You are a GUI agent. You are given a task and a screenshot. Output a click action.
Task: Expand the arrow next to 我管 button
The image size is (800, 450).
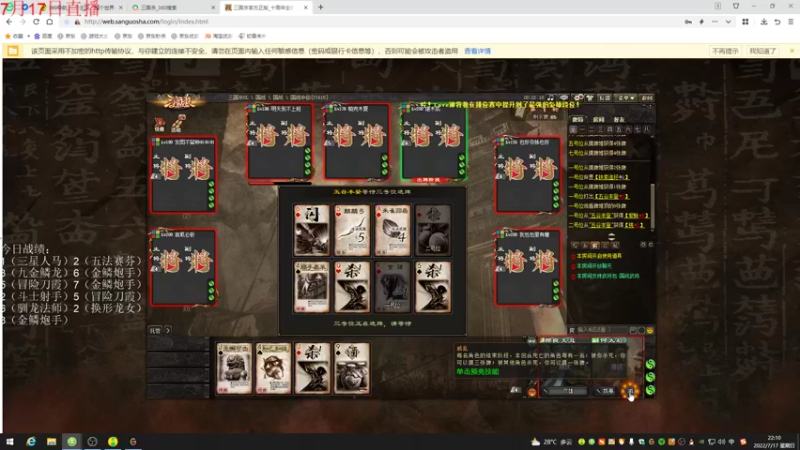(x=168, y=331)
